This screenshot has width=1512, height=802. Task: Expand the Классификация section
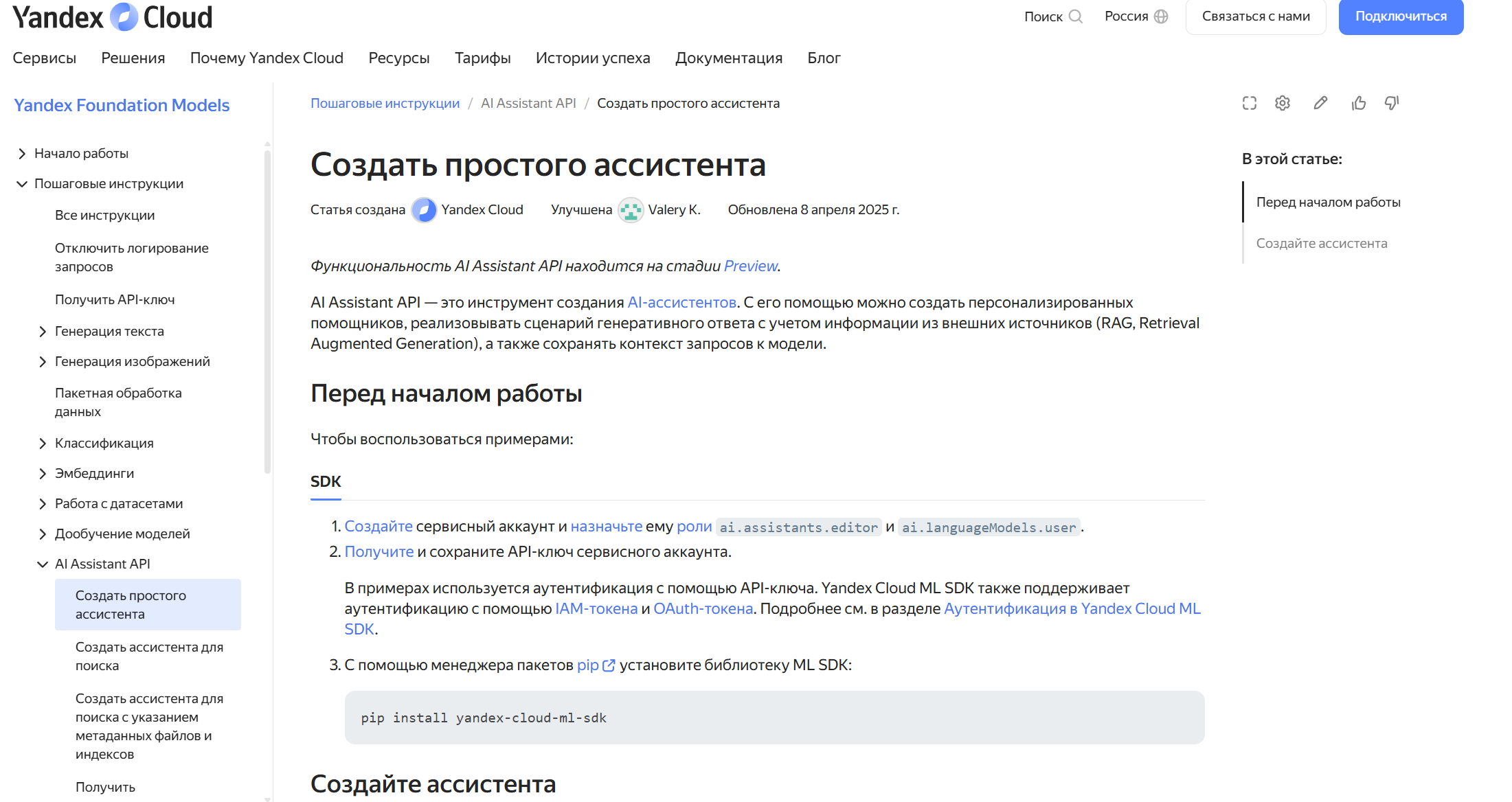(43, 444)
